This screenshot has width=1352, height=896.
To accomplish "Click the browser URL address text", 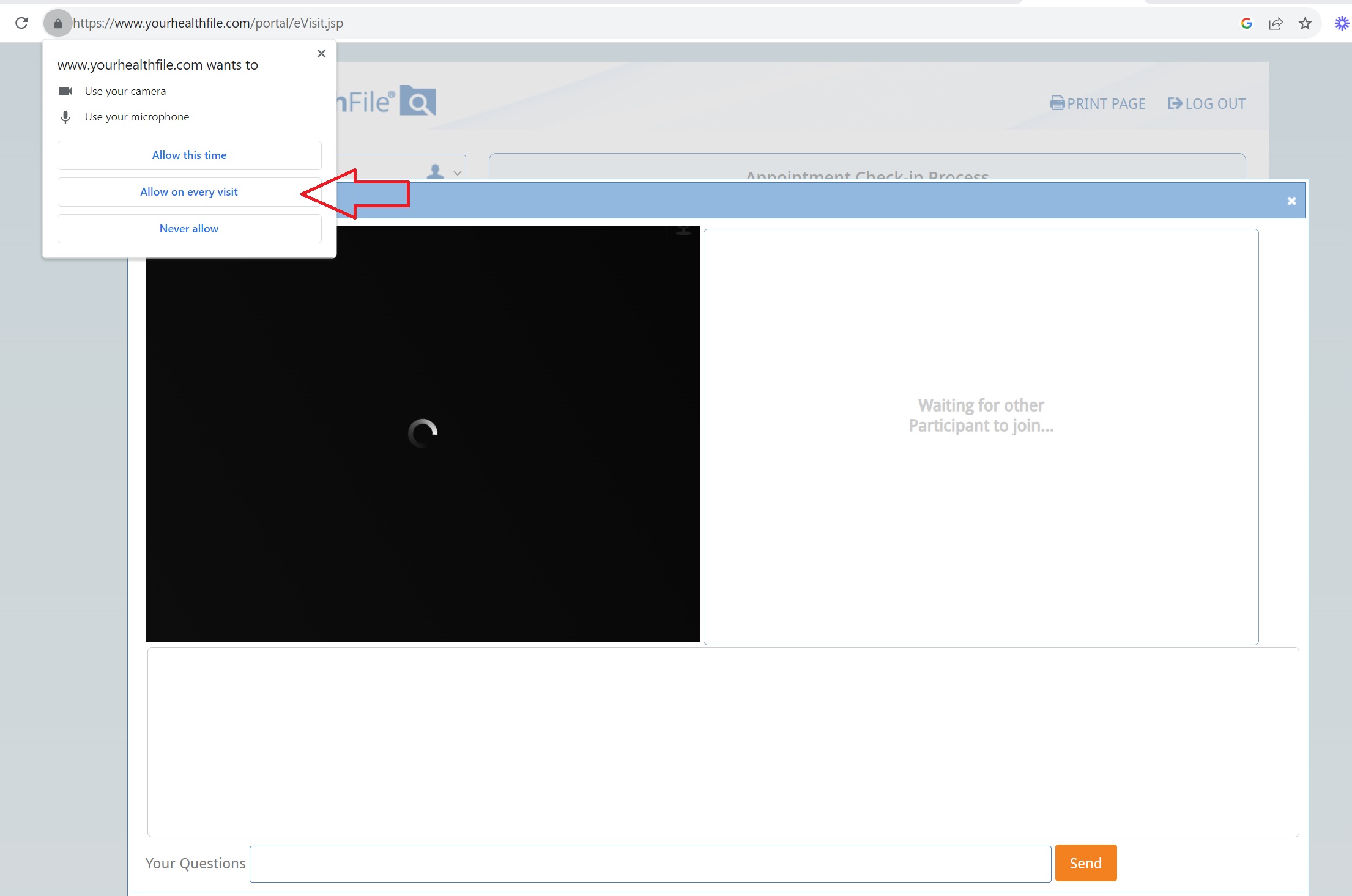I will (x=208, y=23).
